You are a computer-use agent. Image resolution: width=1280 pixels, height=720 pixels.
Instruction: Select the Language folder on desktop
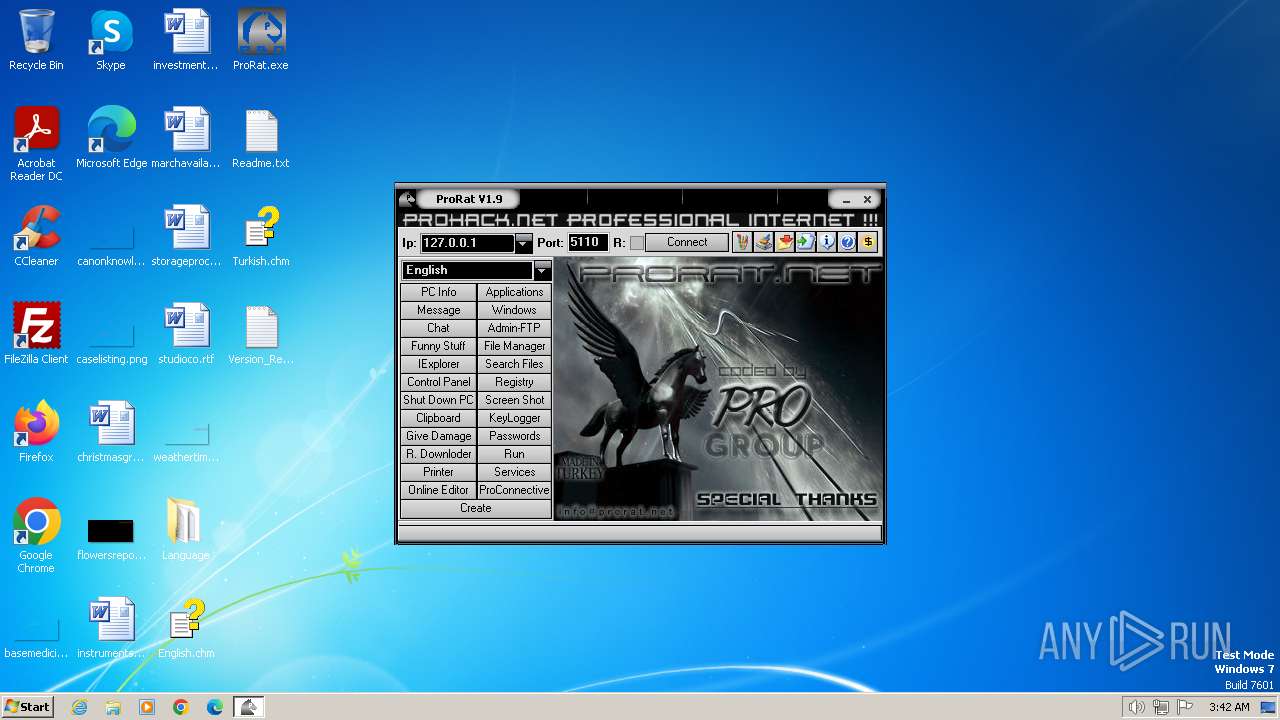[186, 530]
